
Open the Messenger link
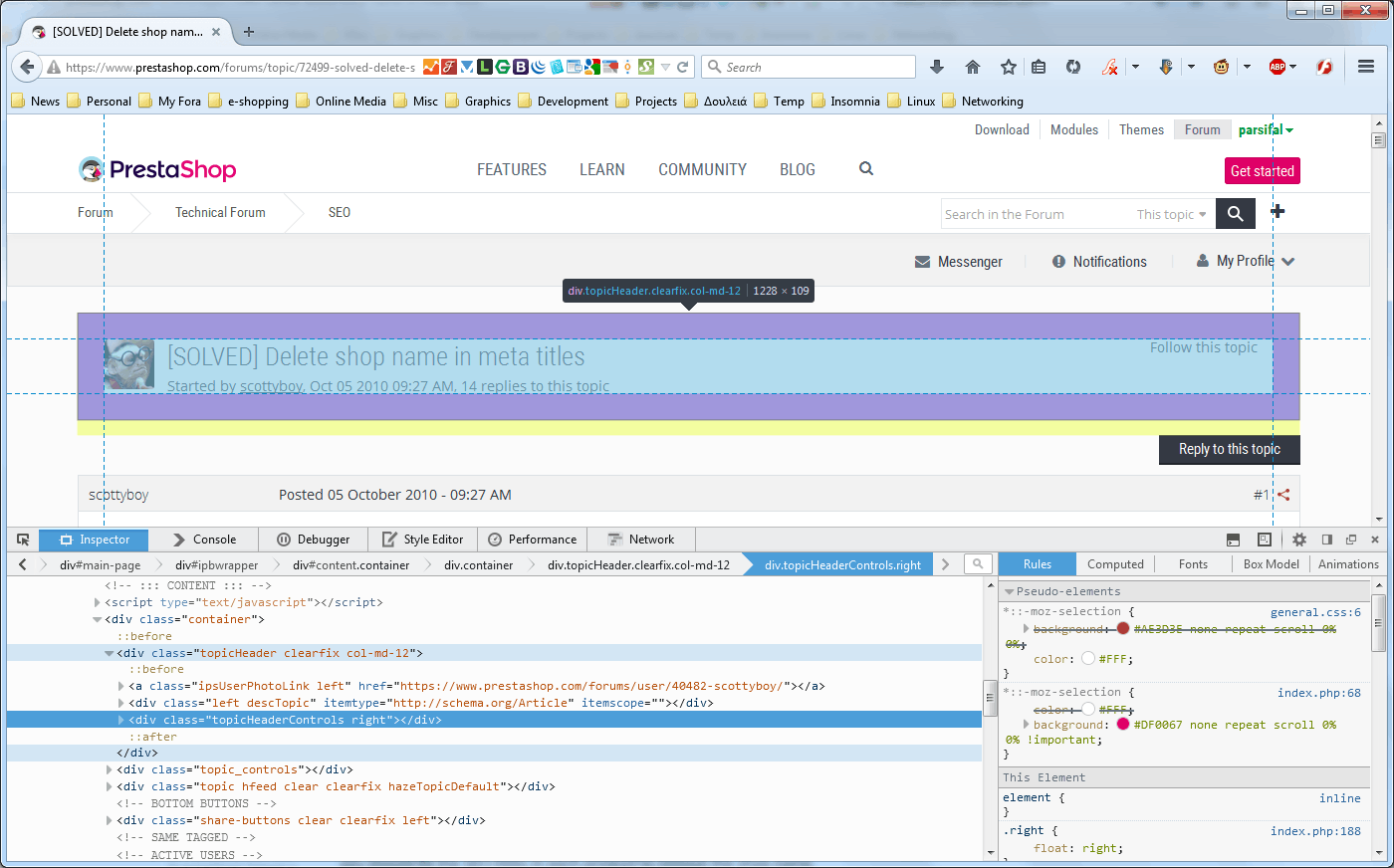(x=959, y=262)
